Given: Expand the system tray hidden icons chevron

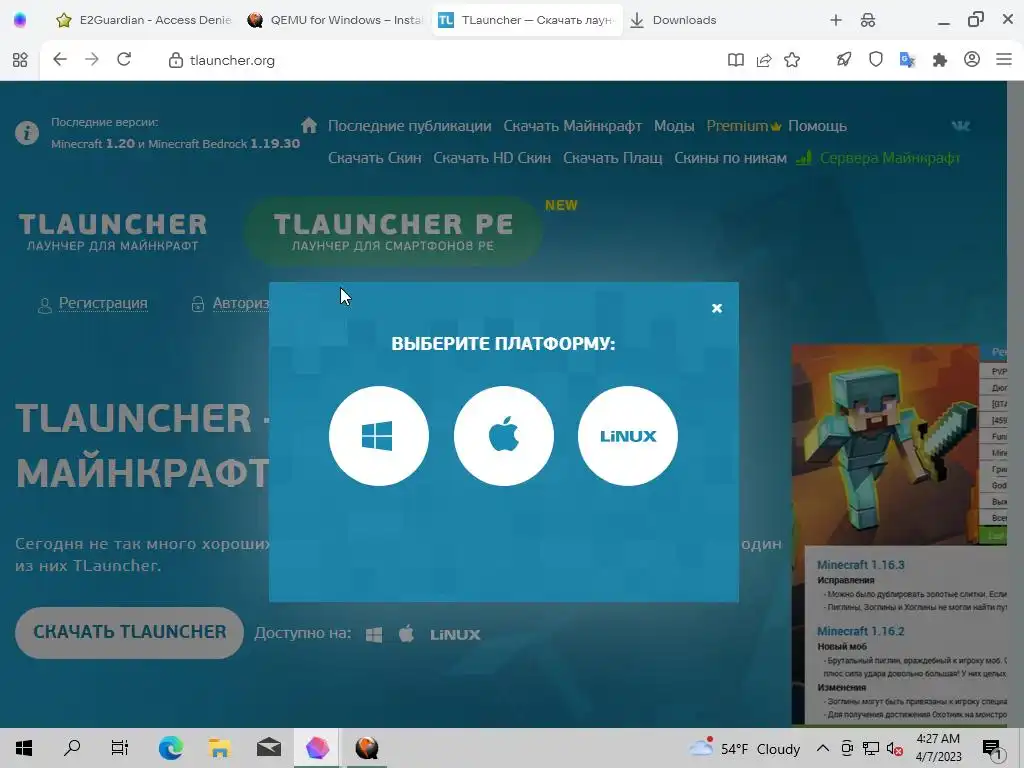Looking at the screenshot, I should pyautogui.click(x=823, y=748).
